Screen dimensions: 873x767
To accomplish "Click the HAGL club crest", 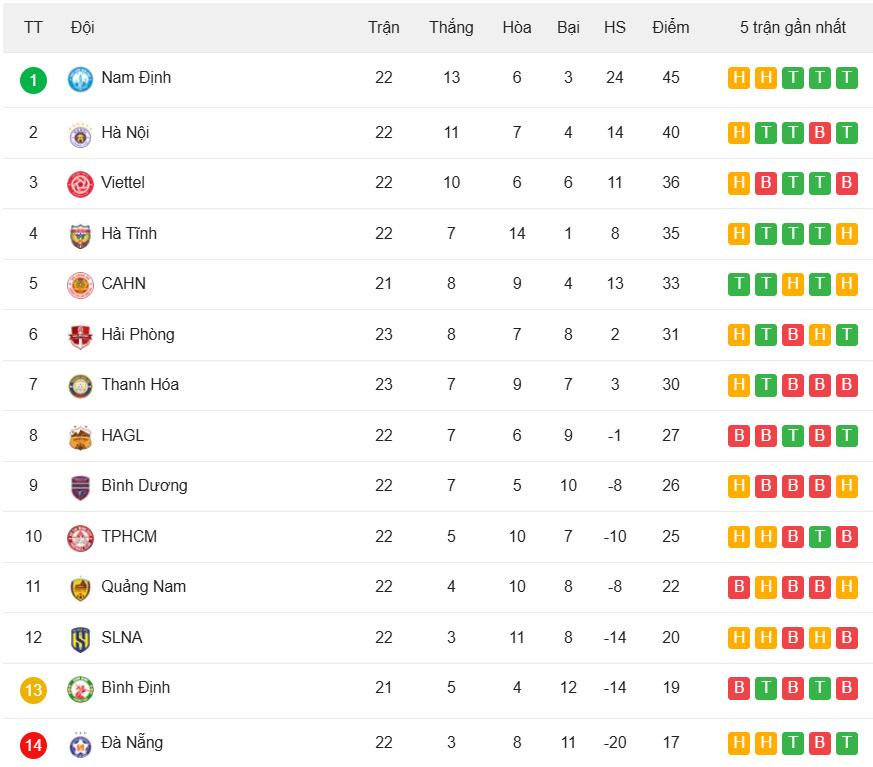I will 80,436.
